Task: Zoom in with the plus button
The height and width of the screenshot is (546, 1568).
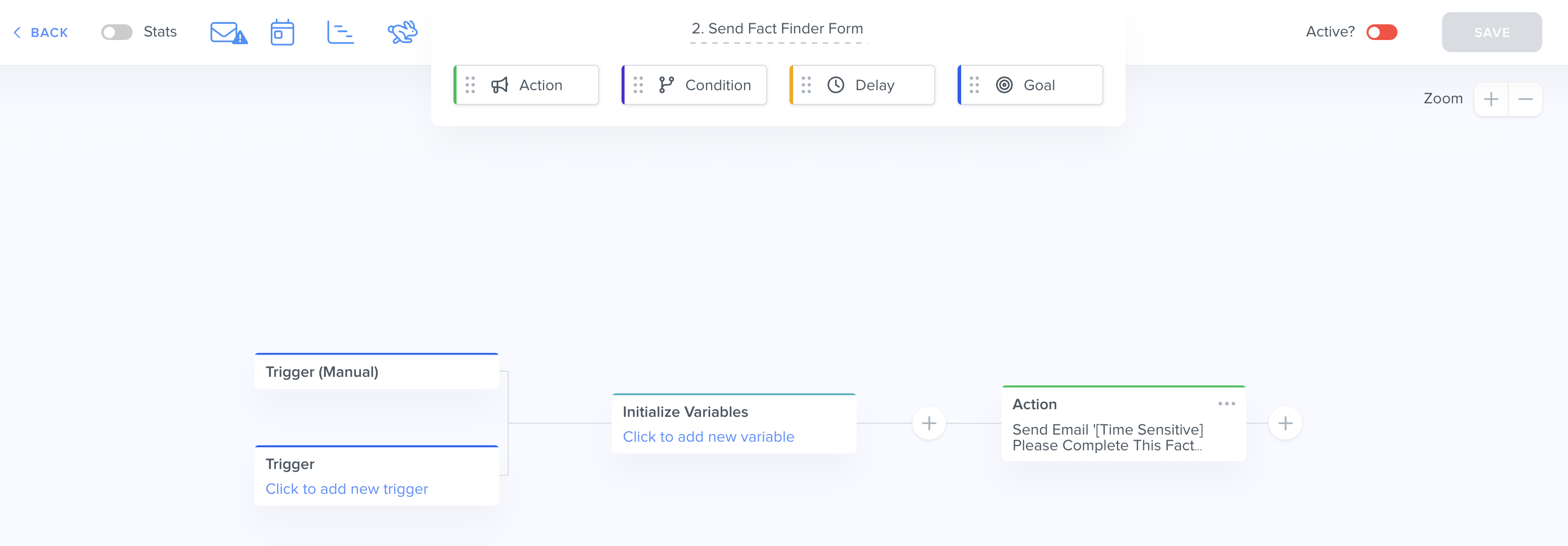Action: click(x=1491, y=99)
